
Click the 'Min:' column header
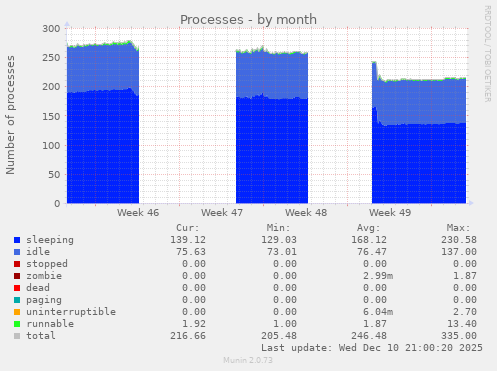point(278,228)
